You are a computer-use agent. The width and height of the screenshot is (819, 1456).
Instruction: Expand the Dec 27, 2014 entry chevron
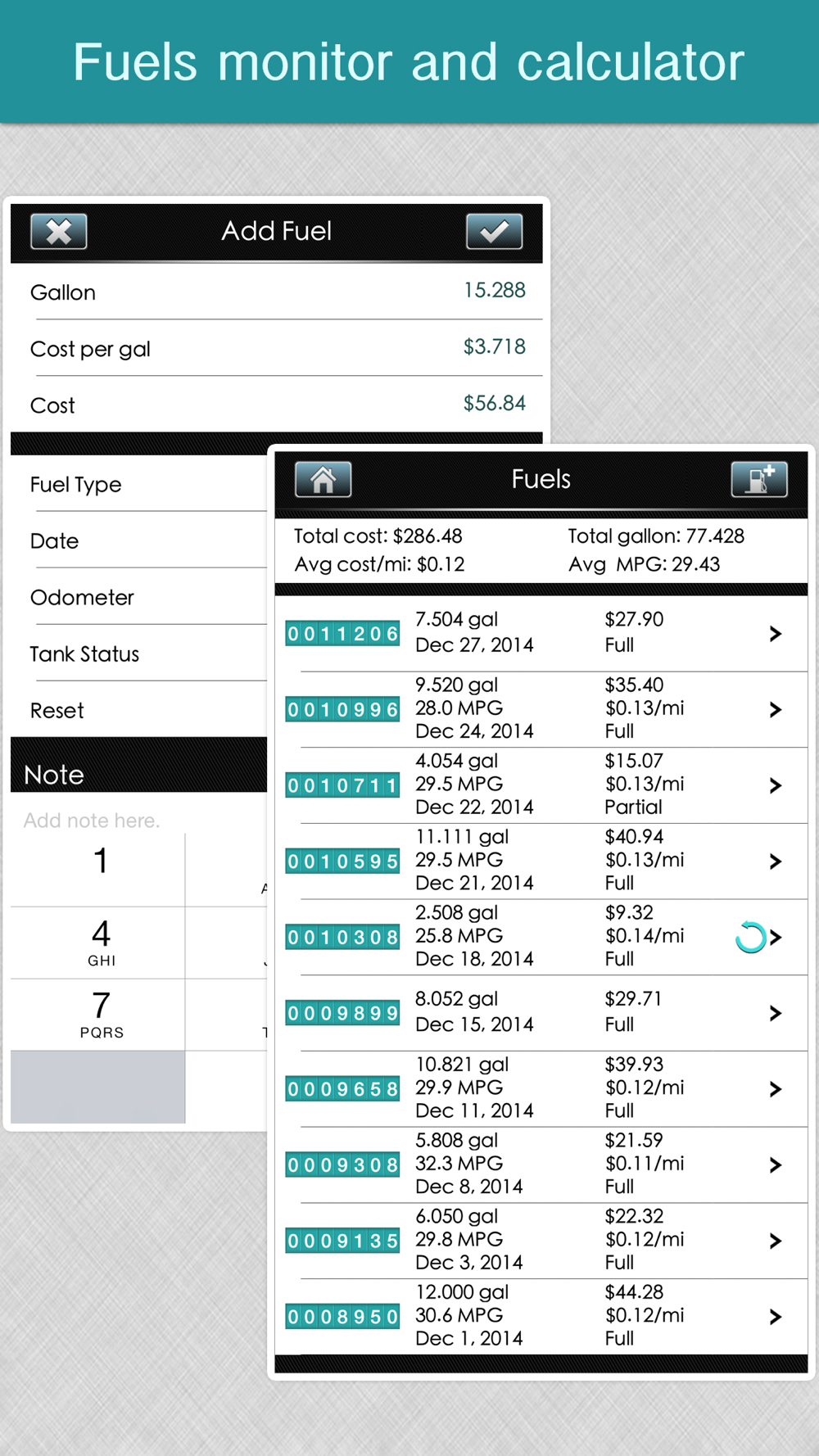(776, 633)
